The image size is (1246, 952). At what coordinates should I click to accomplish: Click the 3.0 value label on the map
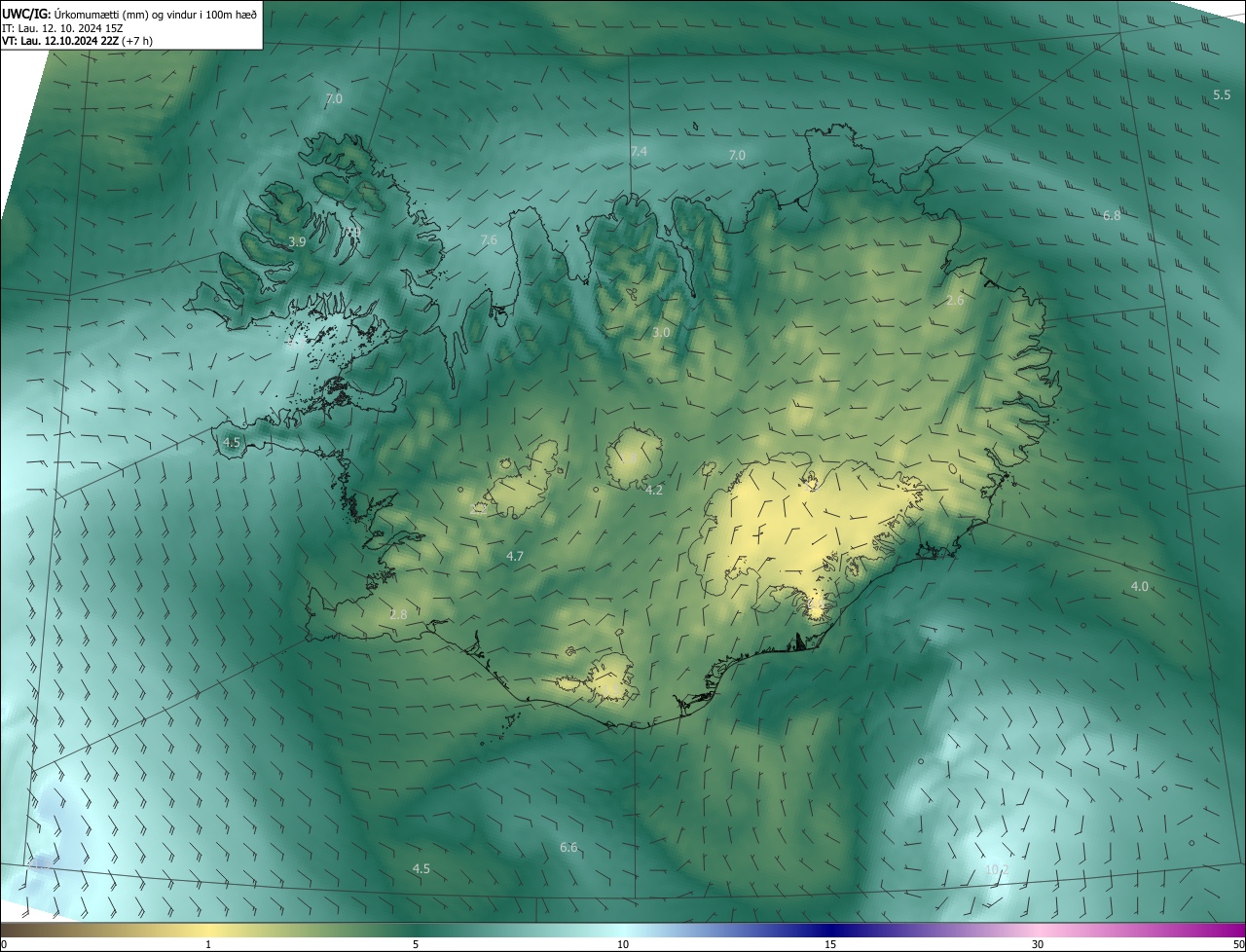click(661, 332)
